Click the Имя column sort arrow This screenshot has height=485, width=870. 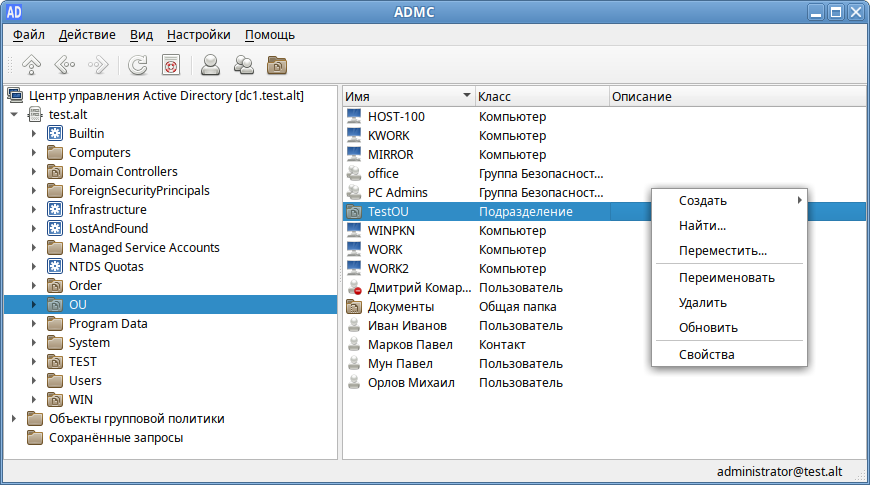(x=467, y=95)
